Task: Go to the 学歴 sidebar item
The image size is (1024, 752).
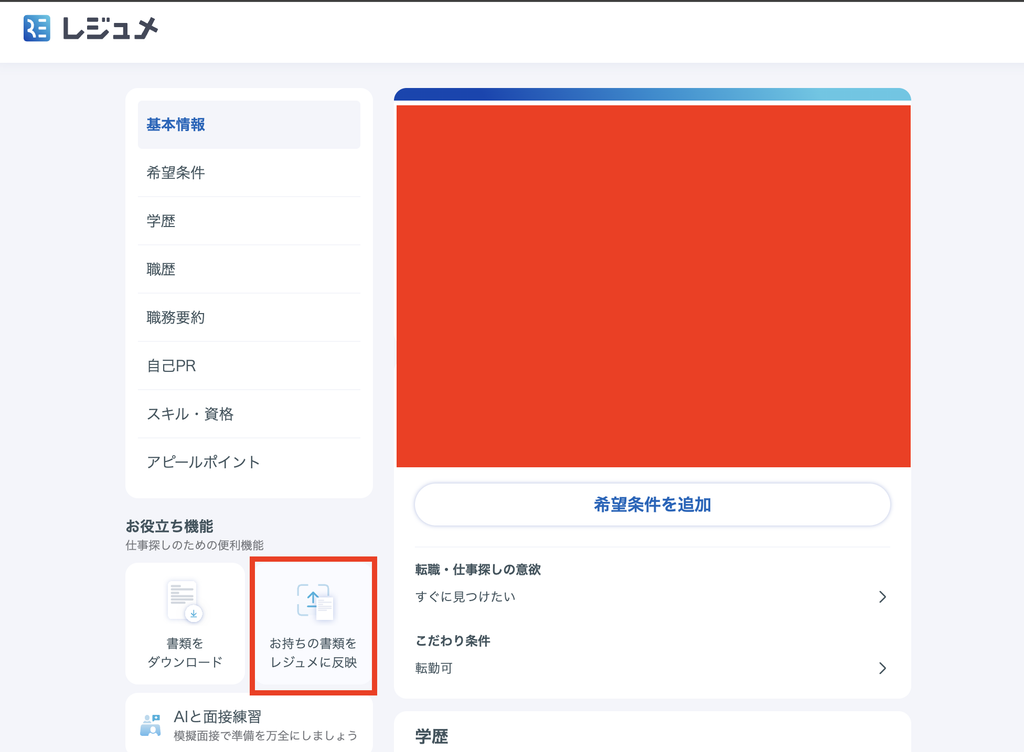Action: (x=249, y=221)
